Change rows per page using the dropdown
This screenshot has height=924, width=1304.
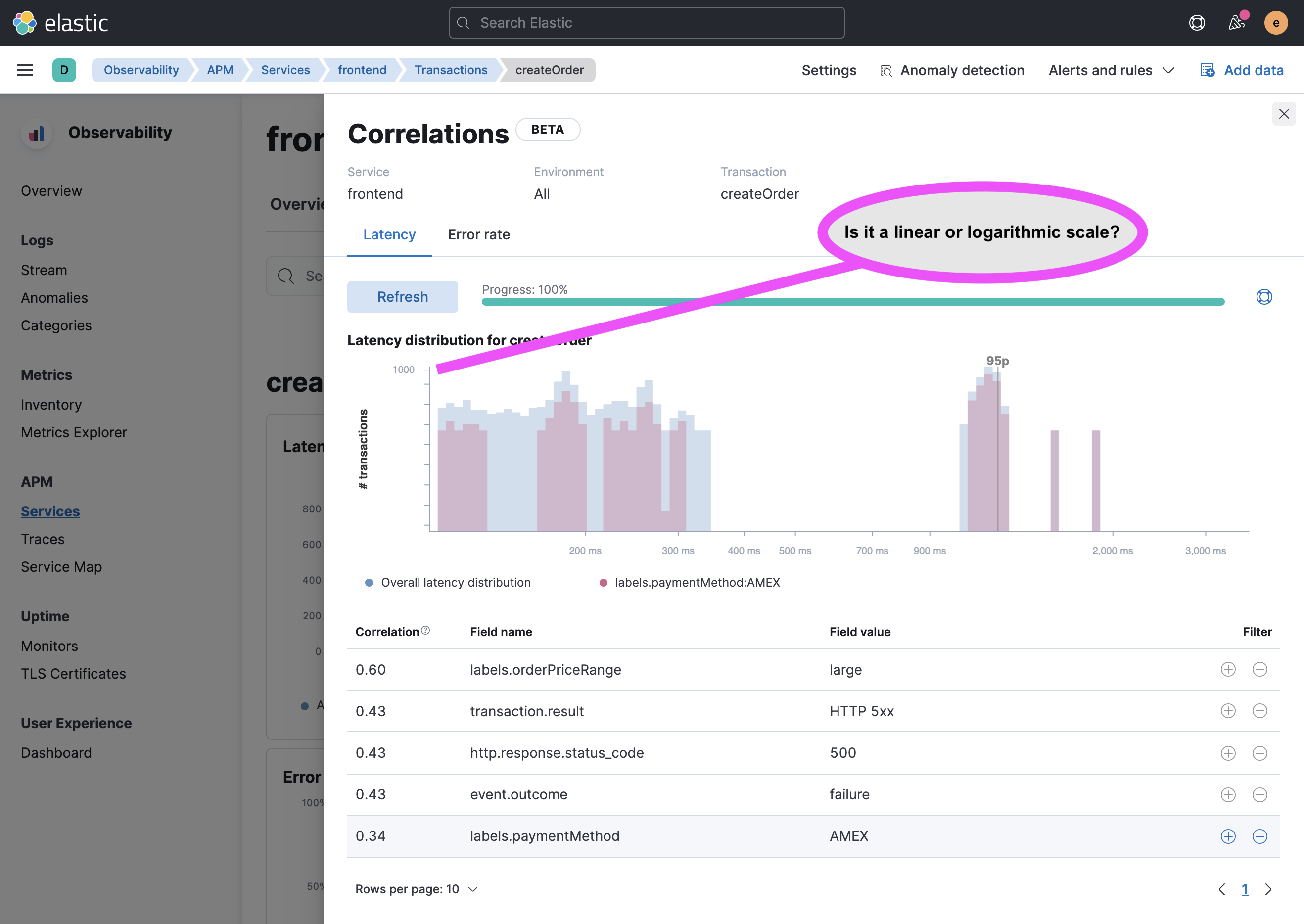[x=417, y=889]
